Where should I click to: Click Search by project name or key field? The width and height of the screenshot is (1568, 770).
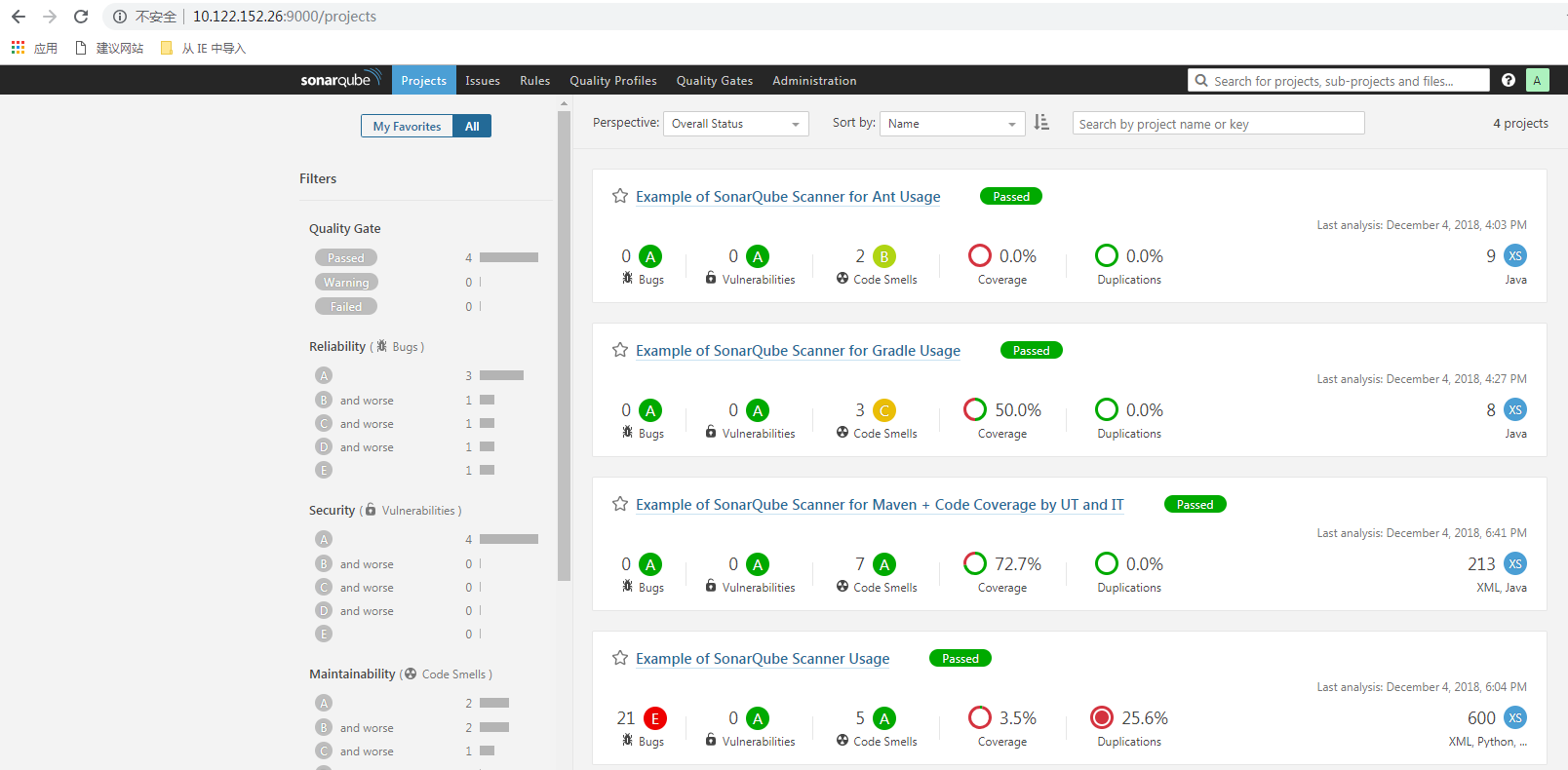tap(1218, 123)
